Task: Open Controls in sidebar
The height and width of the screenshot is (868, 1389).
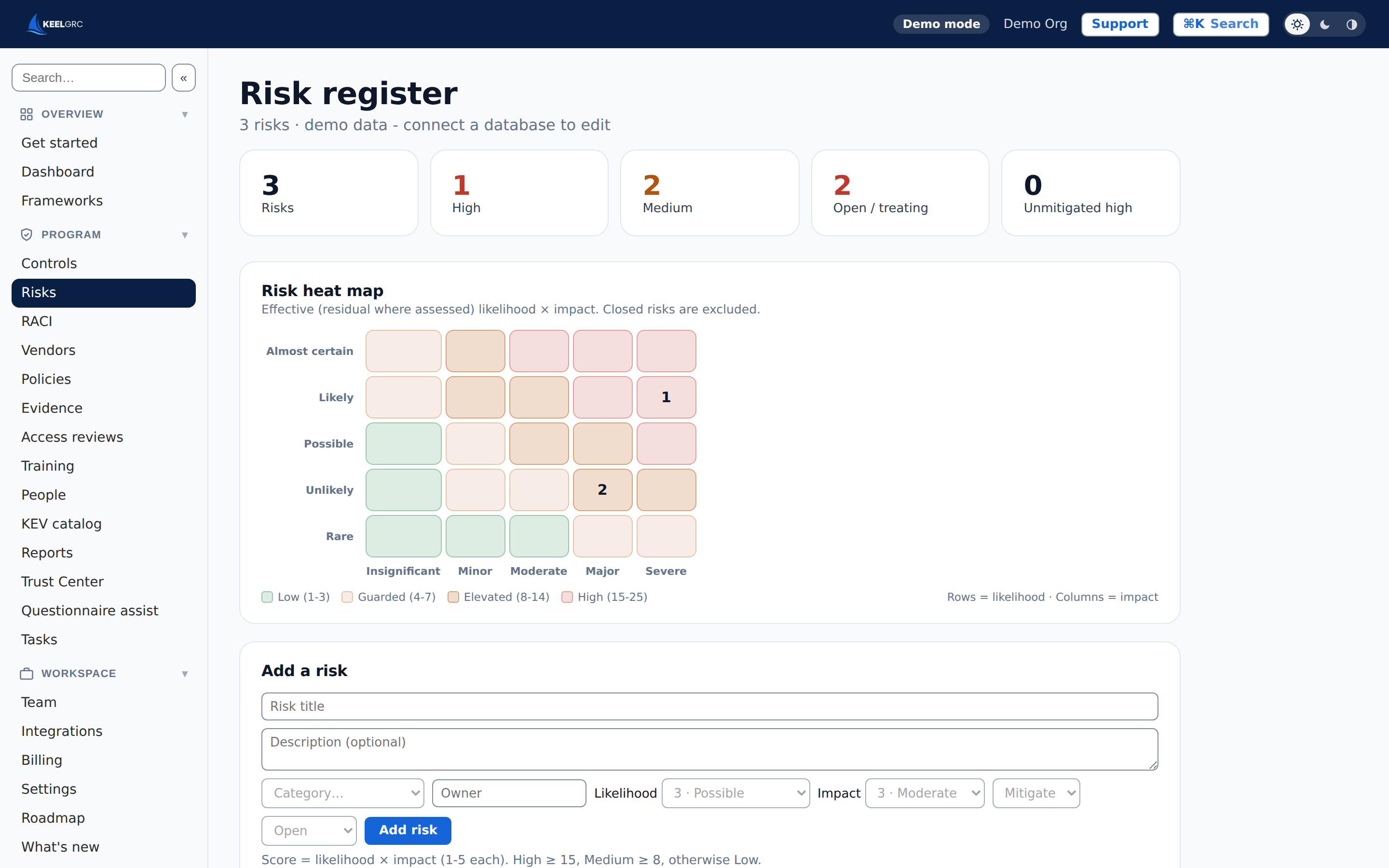Action: point(103,263)
